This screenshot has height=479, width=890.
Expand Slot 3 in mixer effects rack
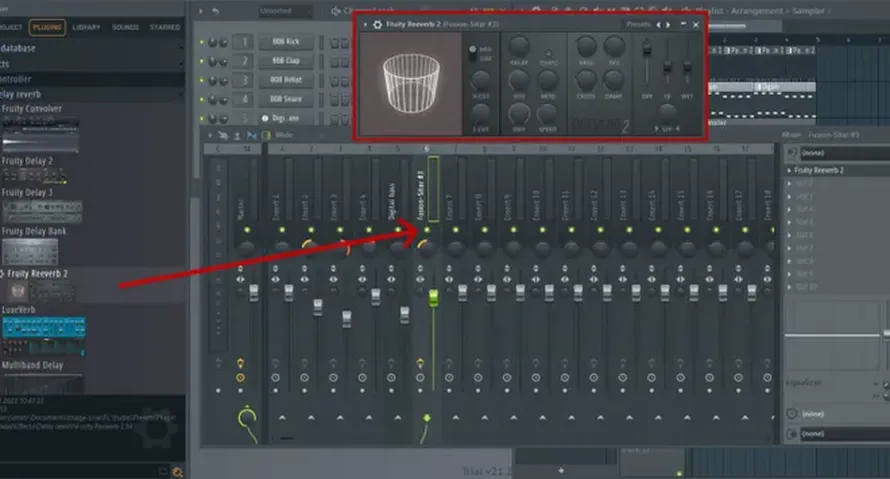coord(789,196)
